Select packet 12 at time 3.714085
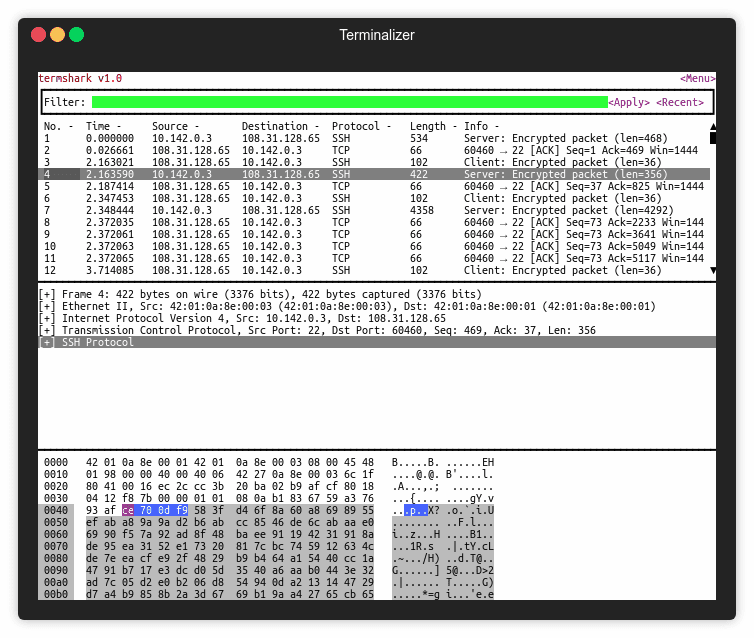This screenshot has width=754, height=638. (x=374, y=271)
